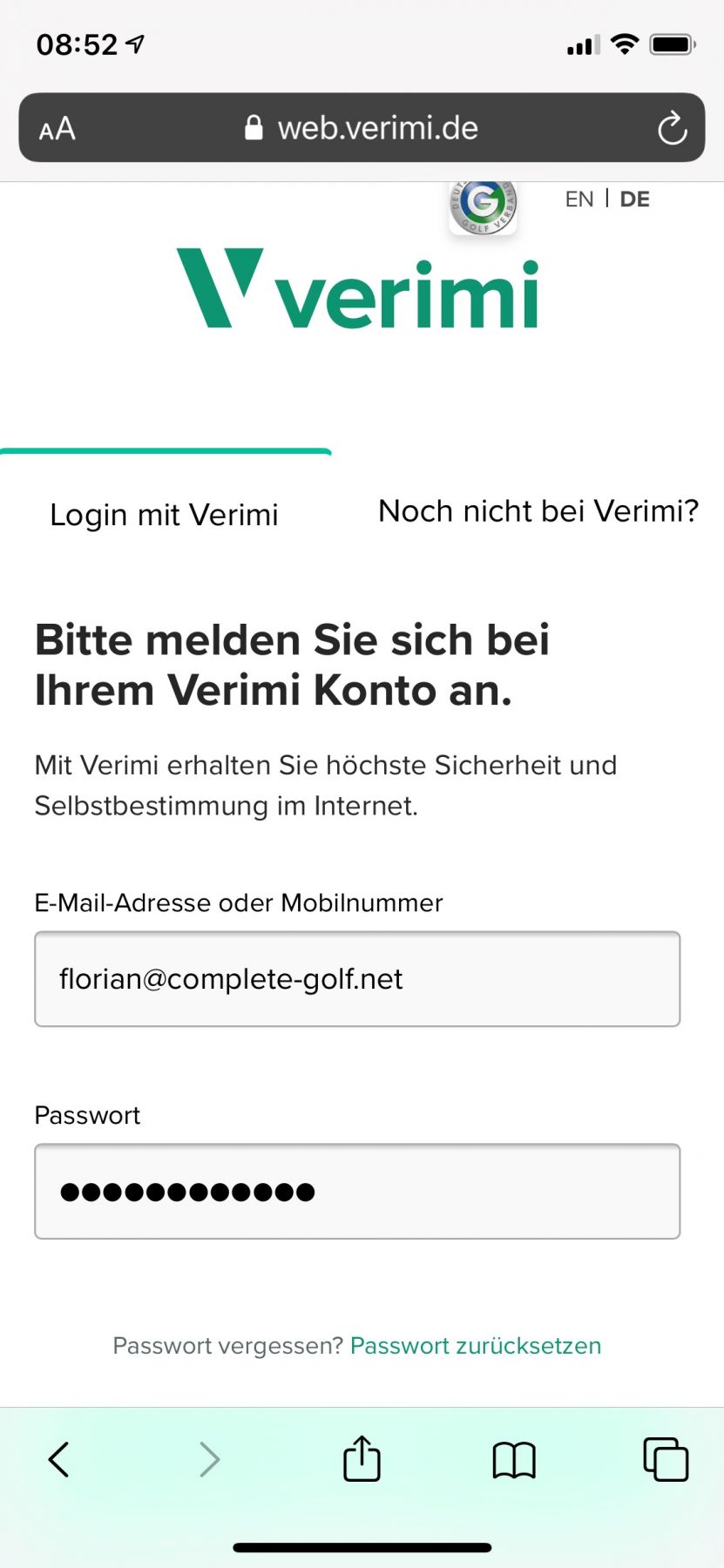This screenshot has height=1568, width=724.
Task: Select the "Login mit Verimi" tab
Action: click(x=164, y=514)
